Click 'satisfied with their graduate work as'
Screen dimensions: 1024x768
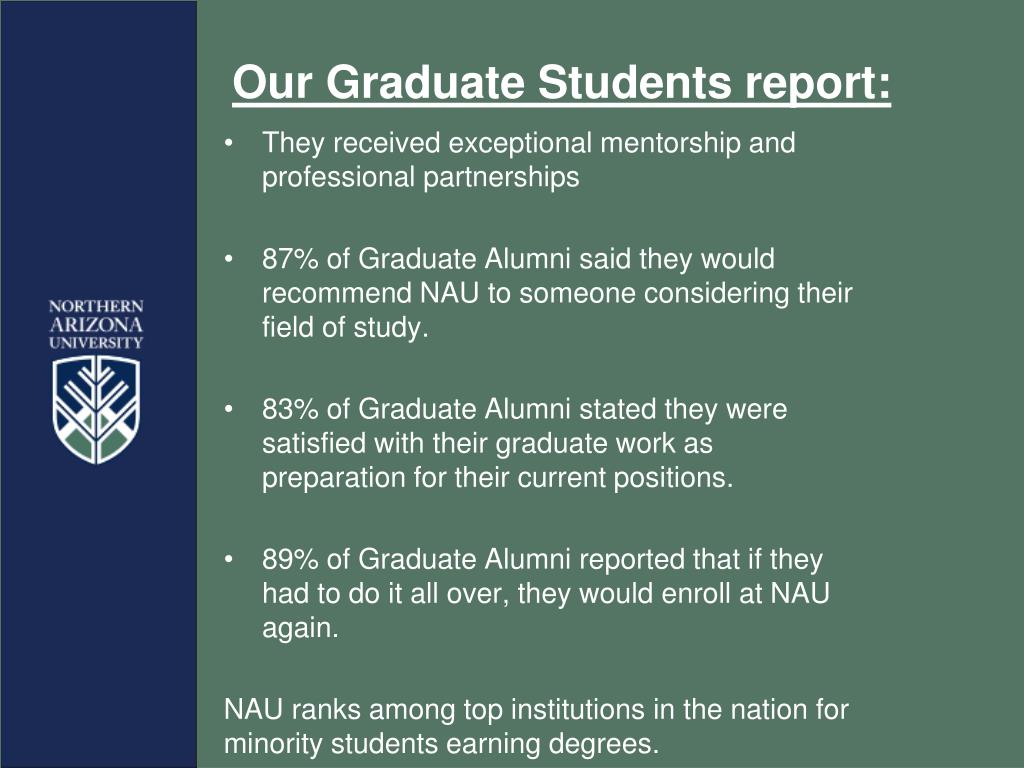(487, 443)
